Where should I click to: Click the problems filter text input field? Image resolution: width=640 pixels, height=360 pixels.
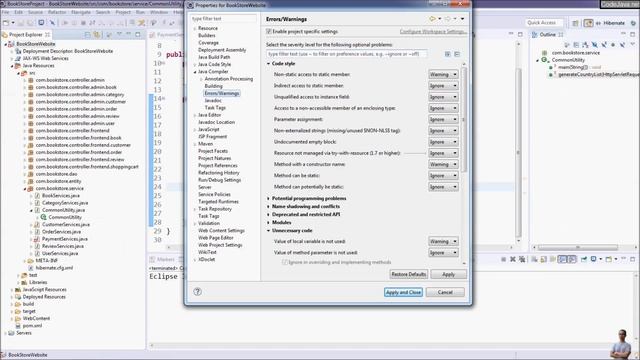tap(347, 54)
